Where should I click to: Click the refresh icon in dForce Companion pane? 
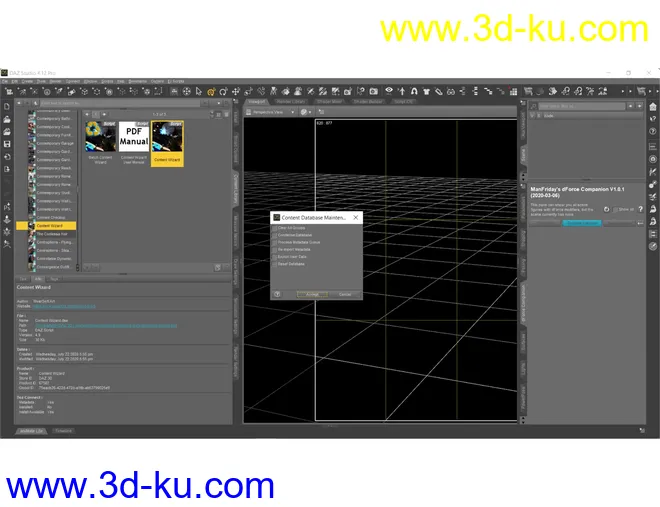coord(607,210)
